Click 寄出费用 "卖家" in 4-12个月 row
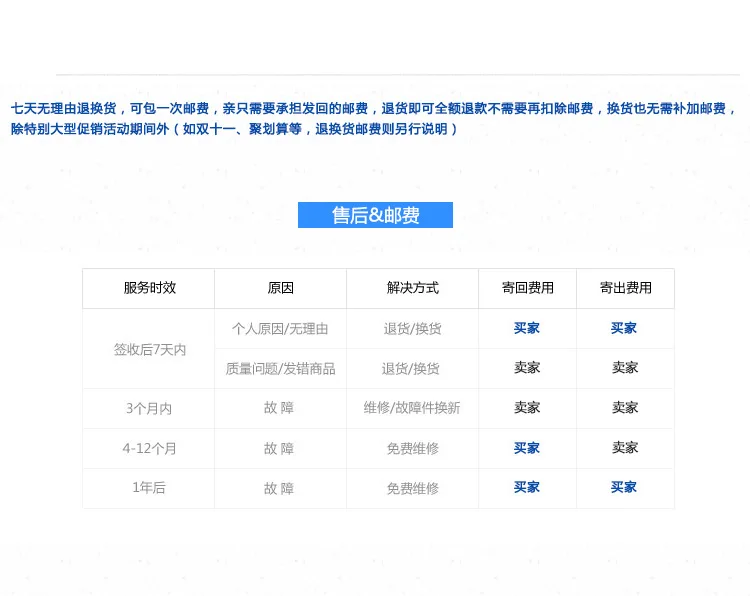This screenshot has width=750, height=596. click(625, 448)
